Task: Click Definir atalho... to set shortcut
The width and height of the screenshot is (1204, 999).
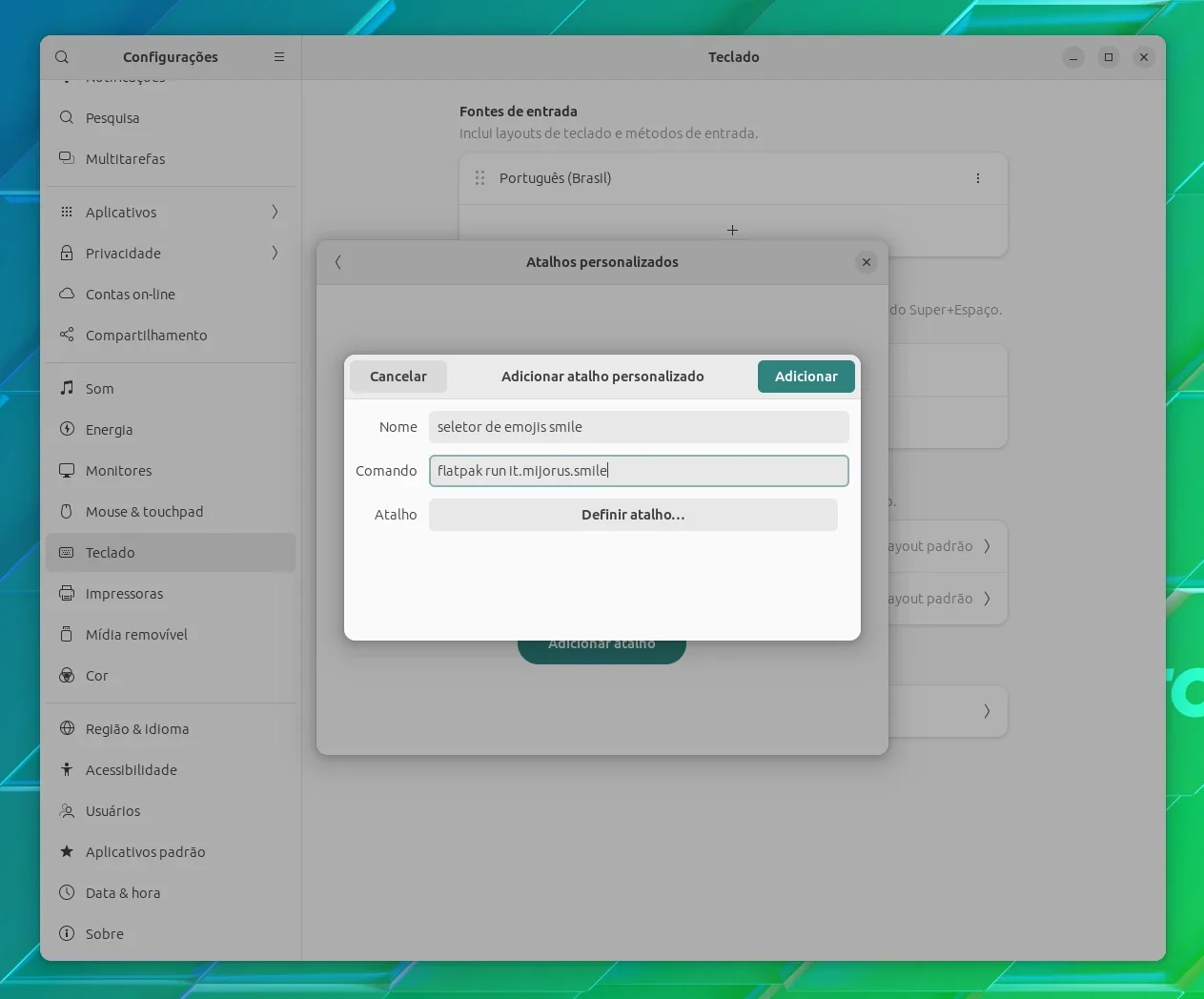Action: [633, 515]
